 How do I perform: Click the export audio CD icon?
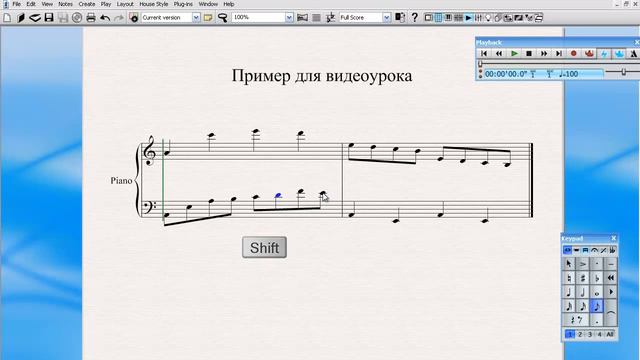click(77, 18)
